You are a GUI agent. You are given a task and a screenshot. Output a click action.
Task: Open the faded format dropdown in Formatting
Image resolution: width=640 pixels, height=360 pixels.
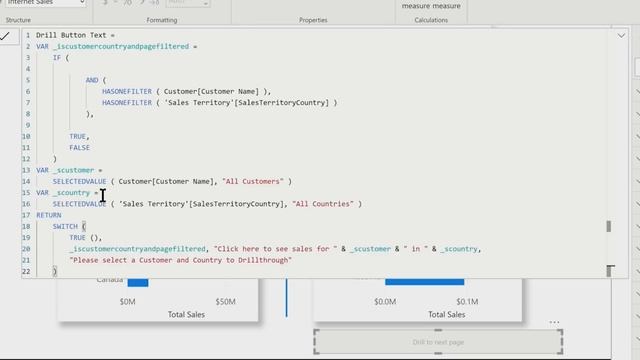(x=188, y=3)
